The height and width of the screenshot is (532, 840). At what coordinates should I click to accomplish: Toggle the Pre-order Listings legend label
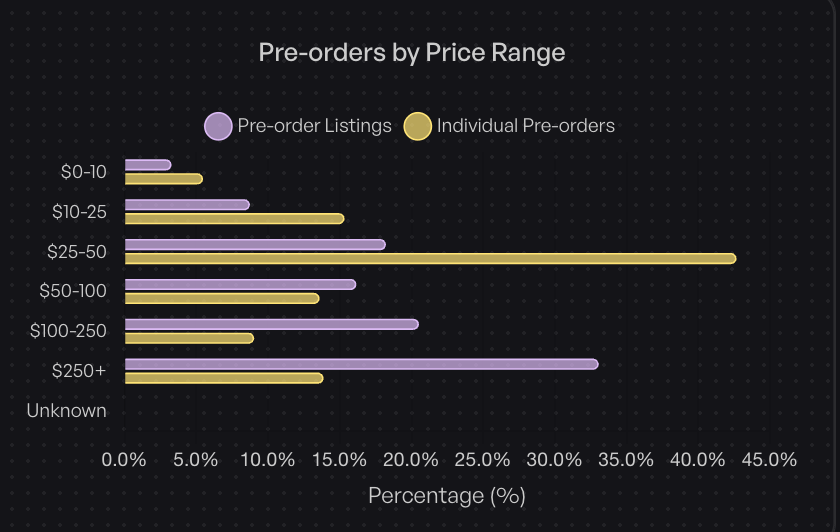click(314, 126)
